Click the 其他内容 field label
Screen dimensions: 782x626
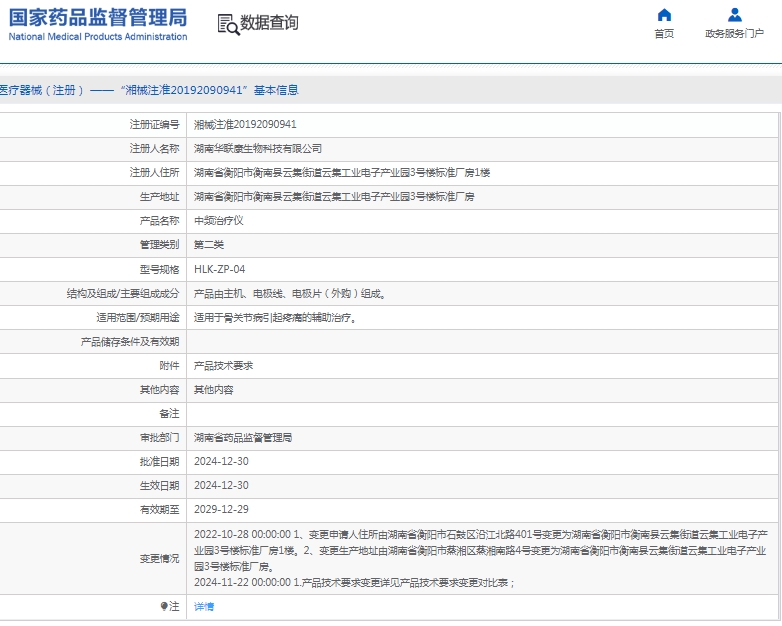tap(159, 390)
